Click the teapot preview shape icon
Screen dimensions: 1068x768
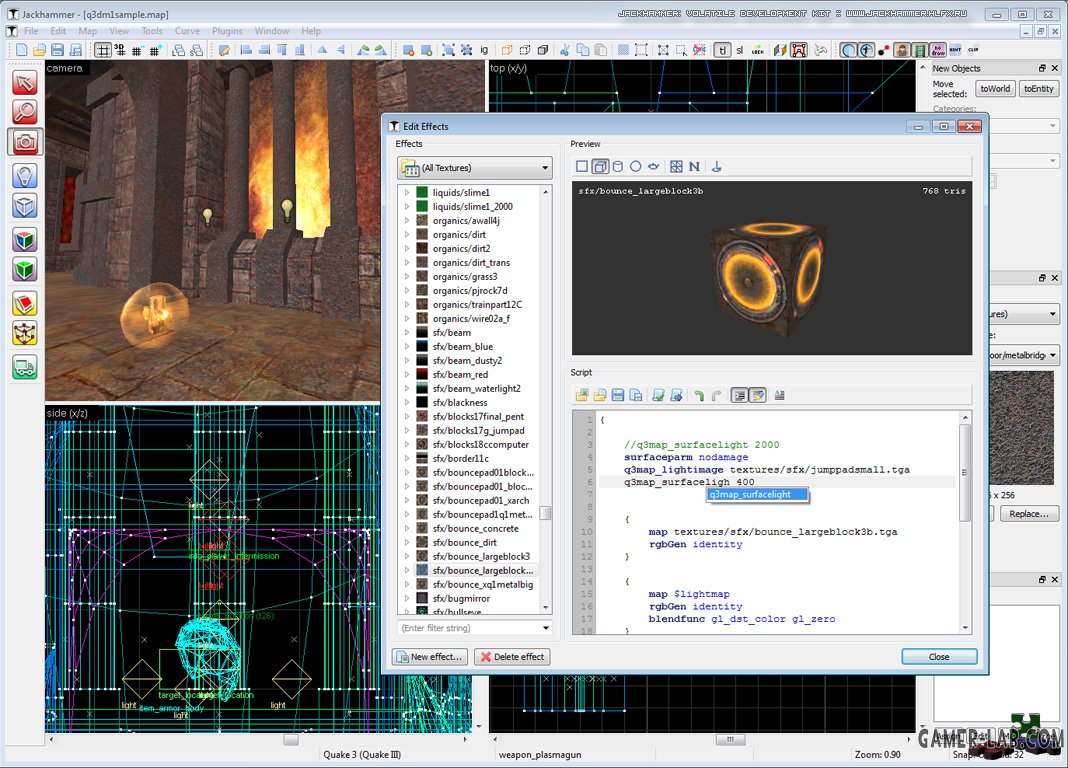coord(653,166)
